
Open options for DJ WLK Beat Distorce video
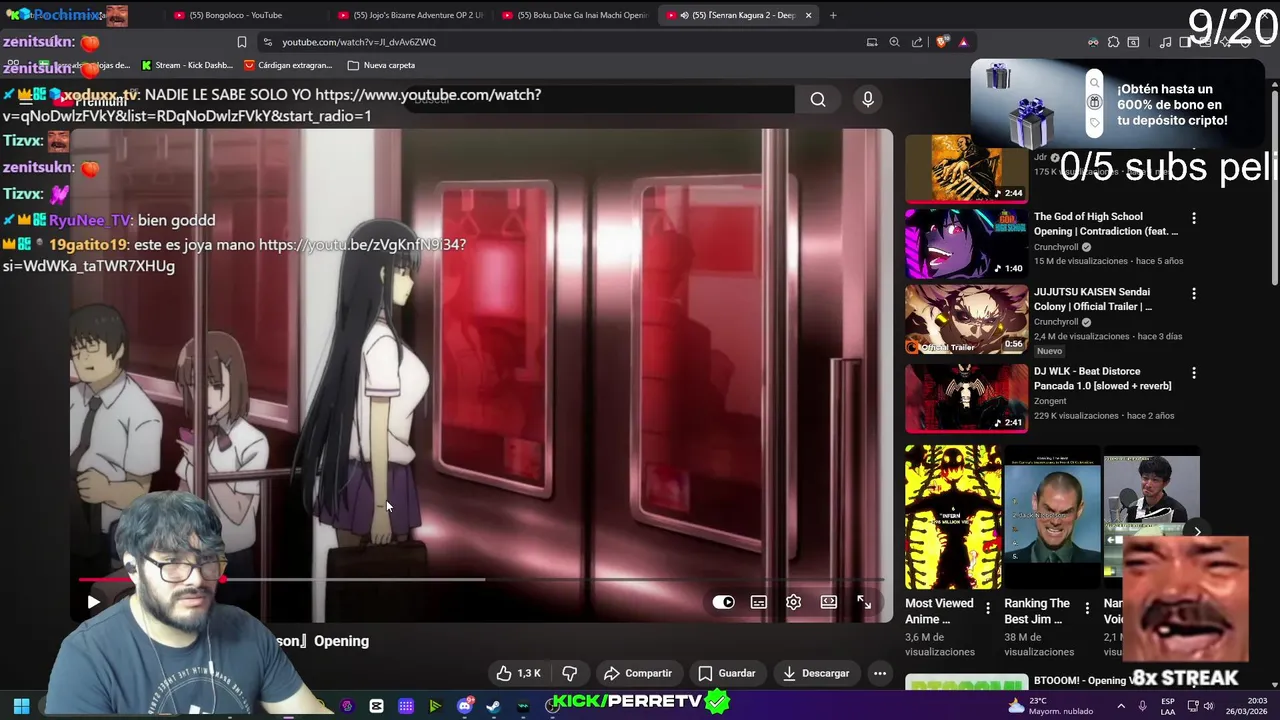click(x=1193, y=372)
